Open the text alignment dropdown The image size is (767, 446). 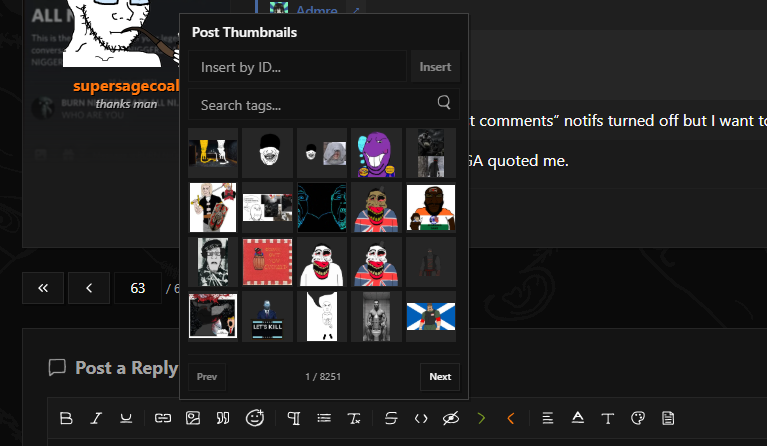(x=548, y=417)
